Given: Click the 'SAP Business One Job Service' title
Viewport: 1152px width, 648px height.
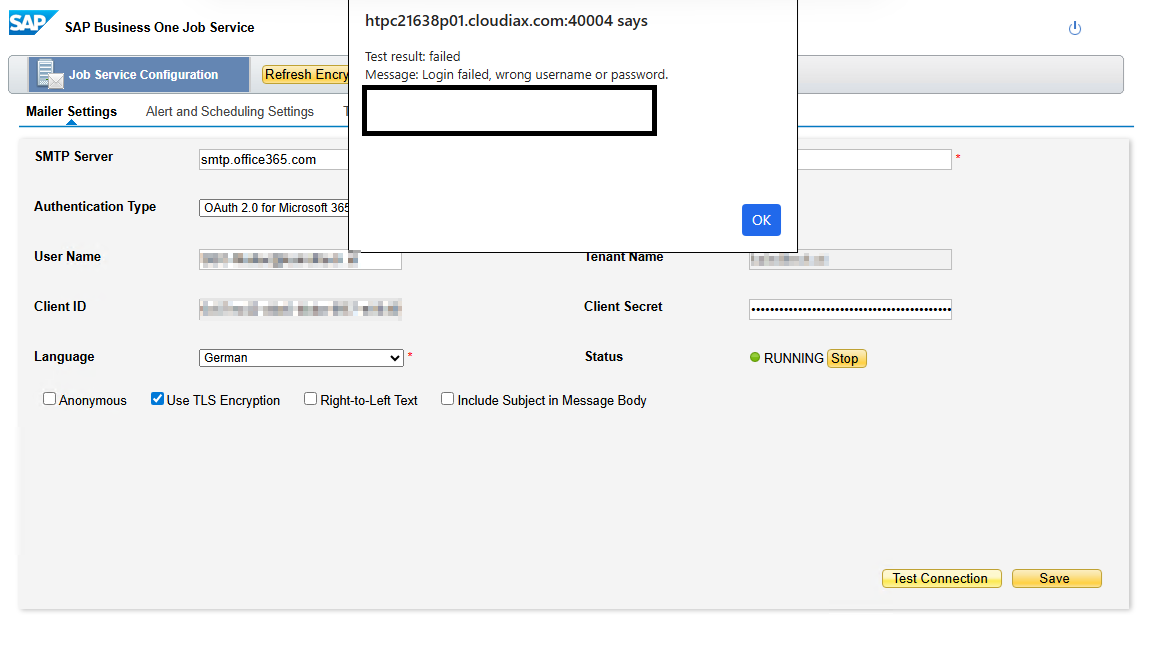Looking at the screenshot, I should tap(159, 27).
